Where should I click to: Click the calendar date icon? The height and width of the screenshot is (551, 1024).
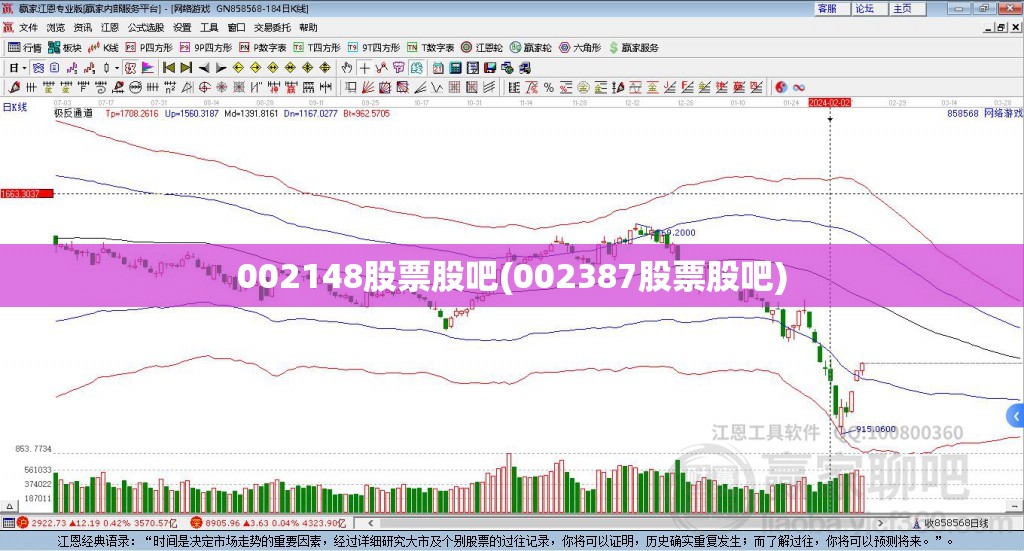click(438, 68)
